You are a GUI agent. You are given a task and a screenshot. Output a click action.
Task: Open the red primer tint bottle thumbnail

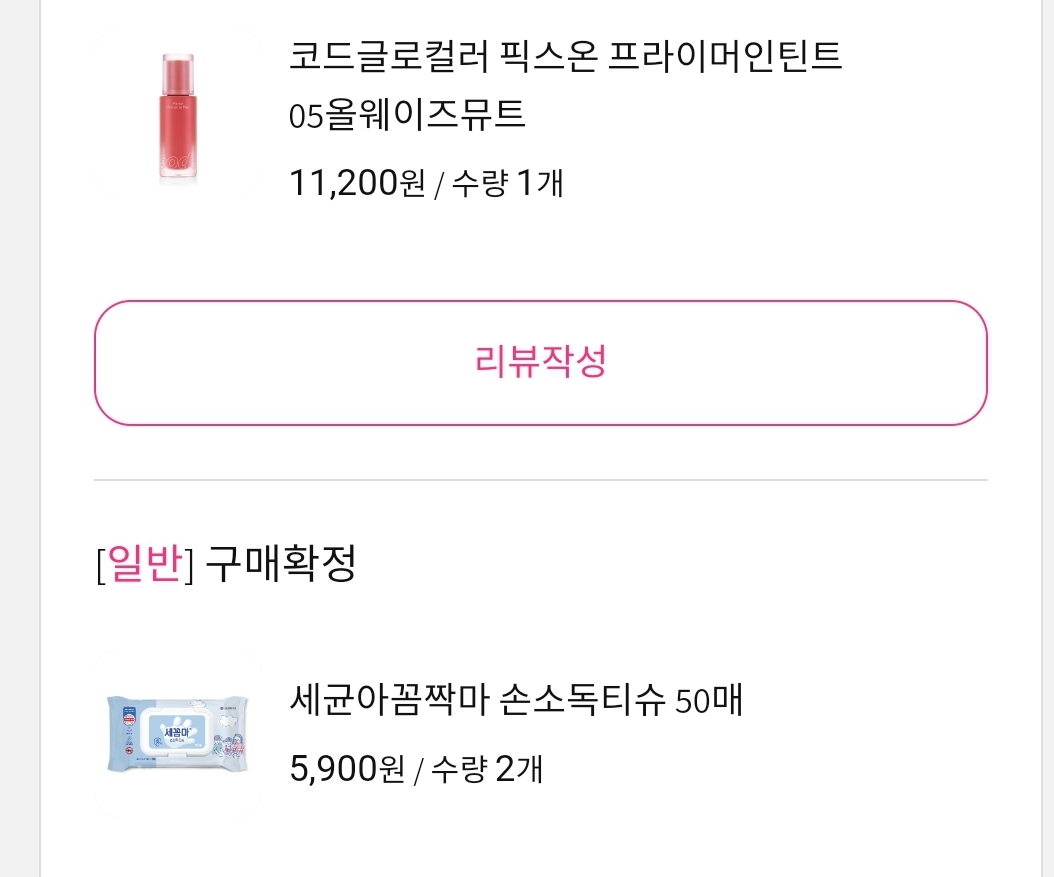click(178, 117)
